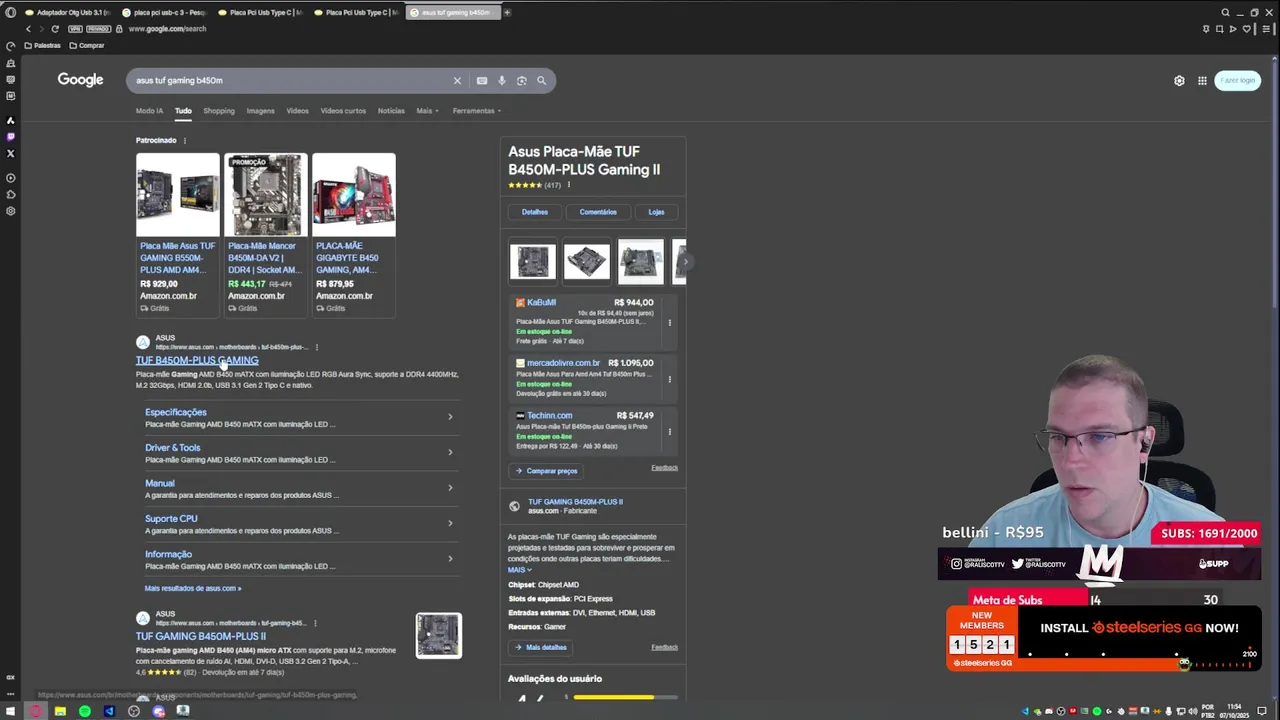Viewport: 1280px width, 720px height.
Task: Open the more options beside Patrocinado label
Action: 185,141
